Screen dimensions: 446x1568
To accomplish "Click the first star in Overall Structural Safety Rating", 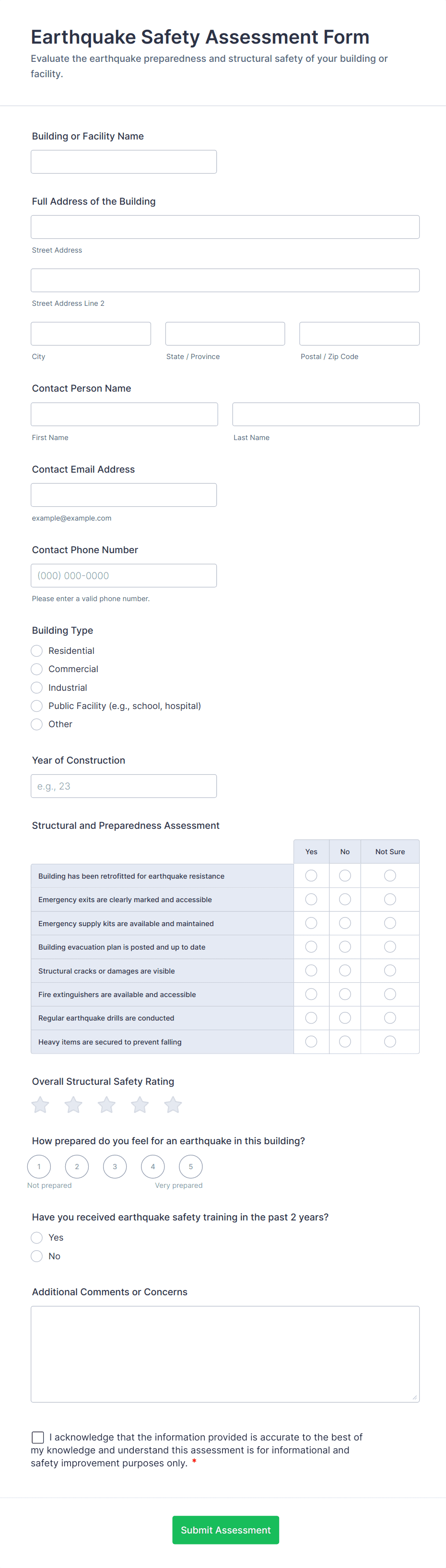I will (x=40, y=1104).
